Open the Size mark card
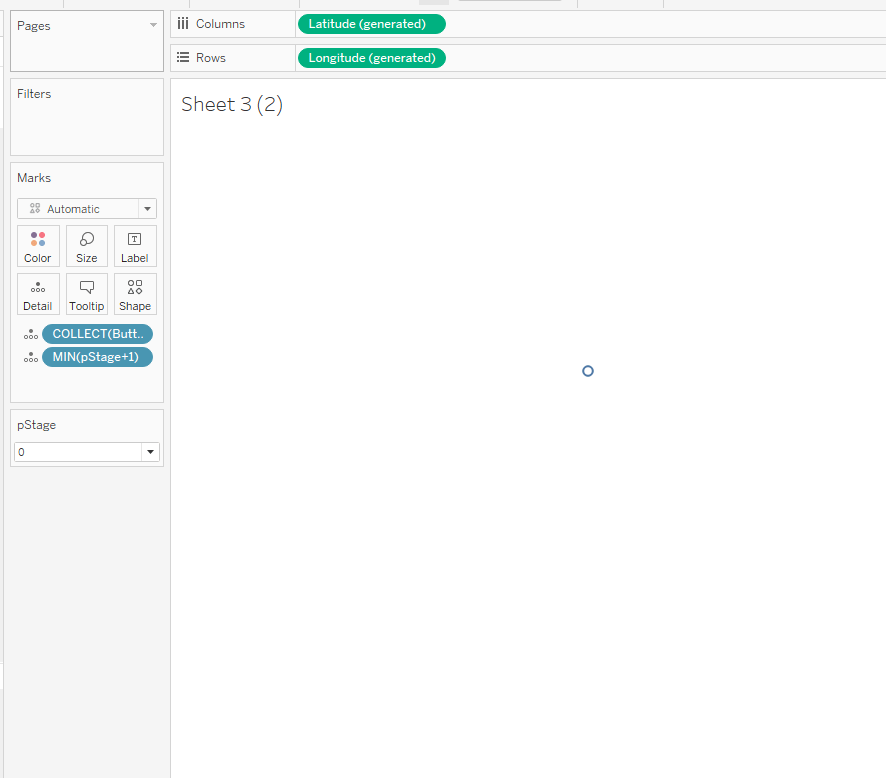This screenshot has height=778, width=886. click(87, 246)
